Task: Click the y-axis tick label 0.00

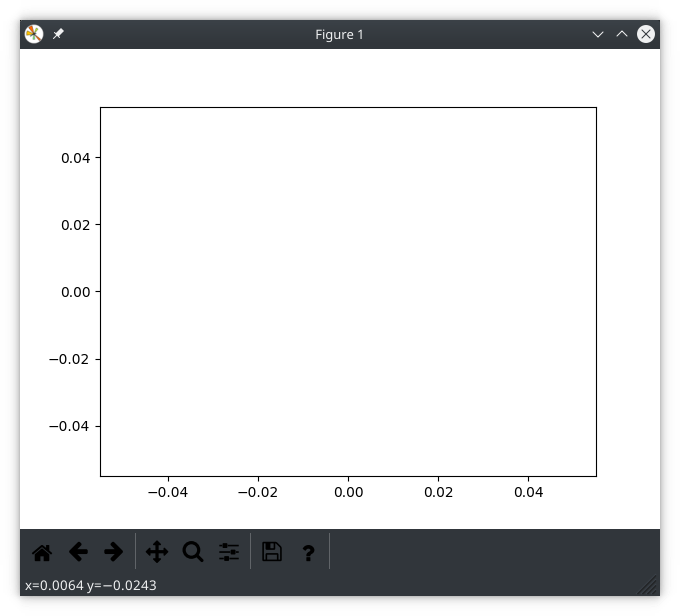Action: 75,292
